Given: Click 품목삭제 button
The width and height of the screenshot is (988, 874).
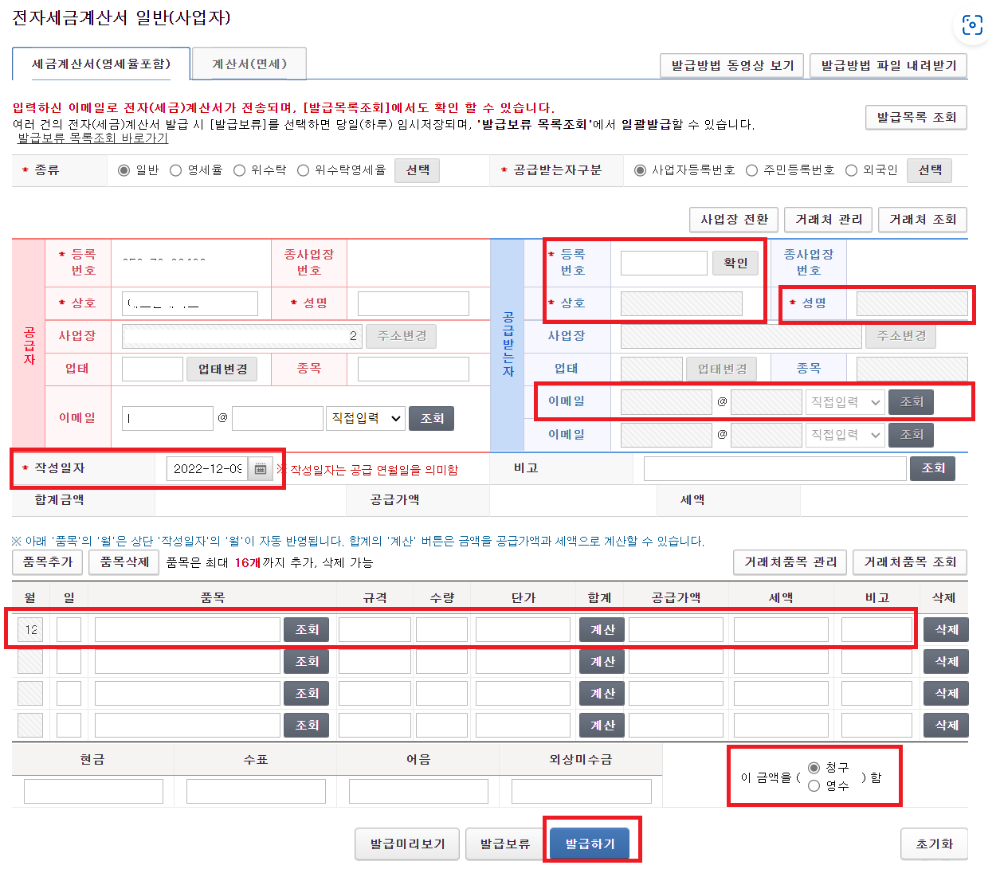Looking at the screenshot, I should pos(124,562).
